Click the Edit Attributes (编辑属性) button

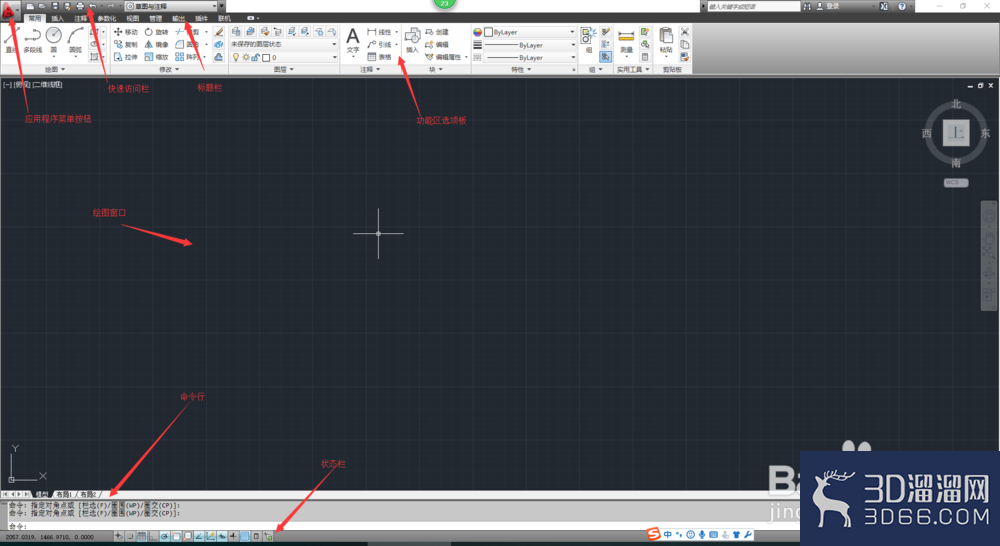click(x=443, y=57)
